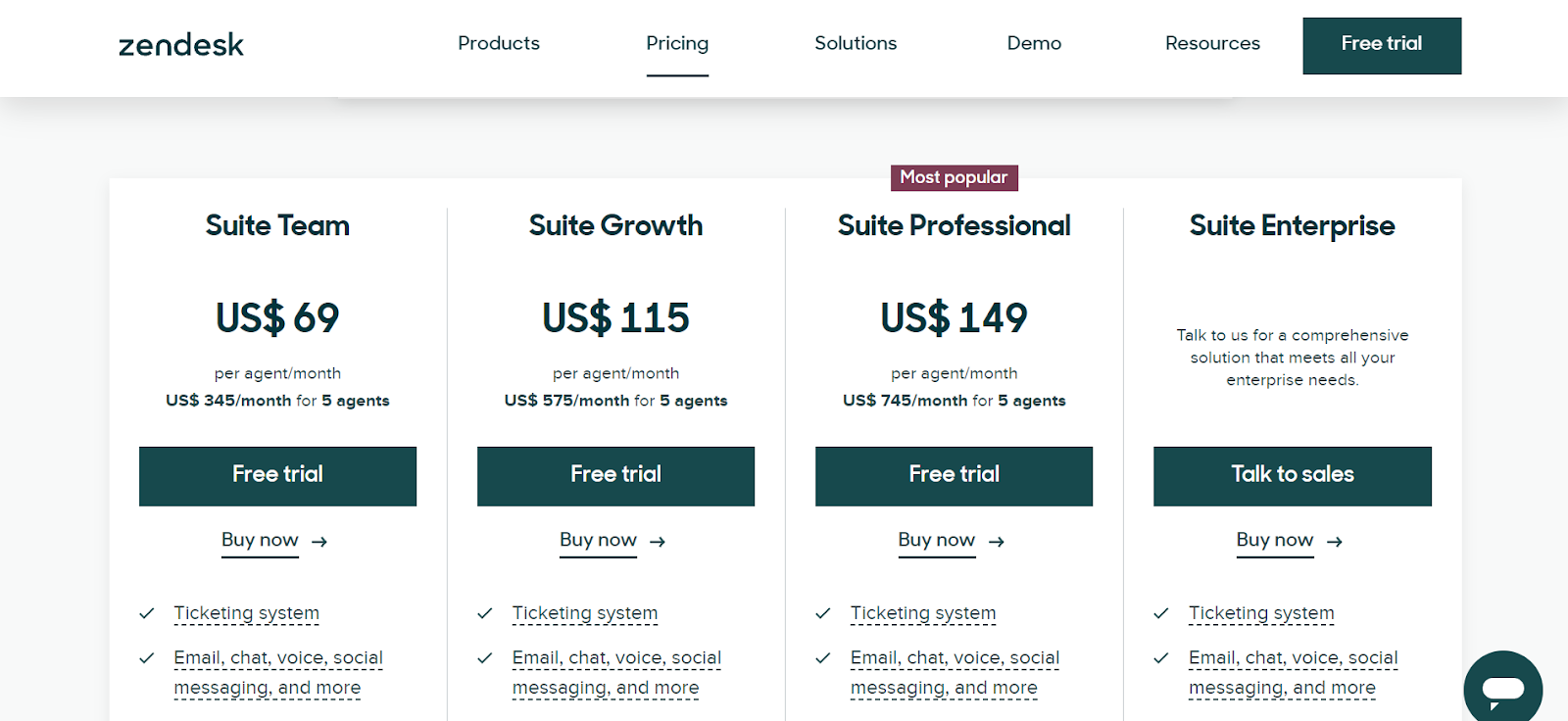Screen dimensions: 1568x721
Task: Select the Pricing navigation item
Action: (x=677, y=43)
